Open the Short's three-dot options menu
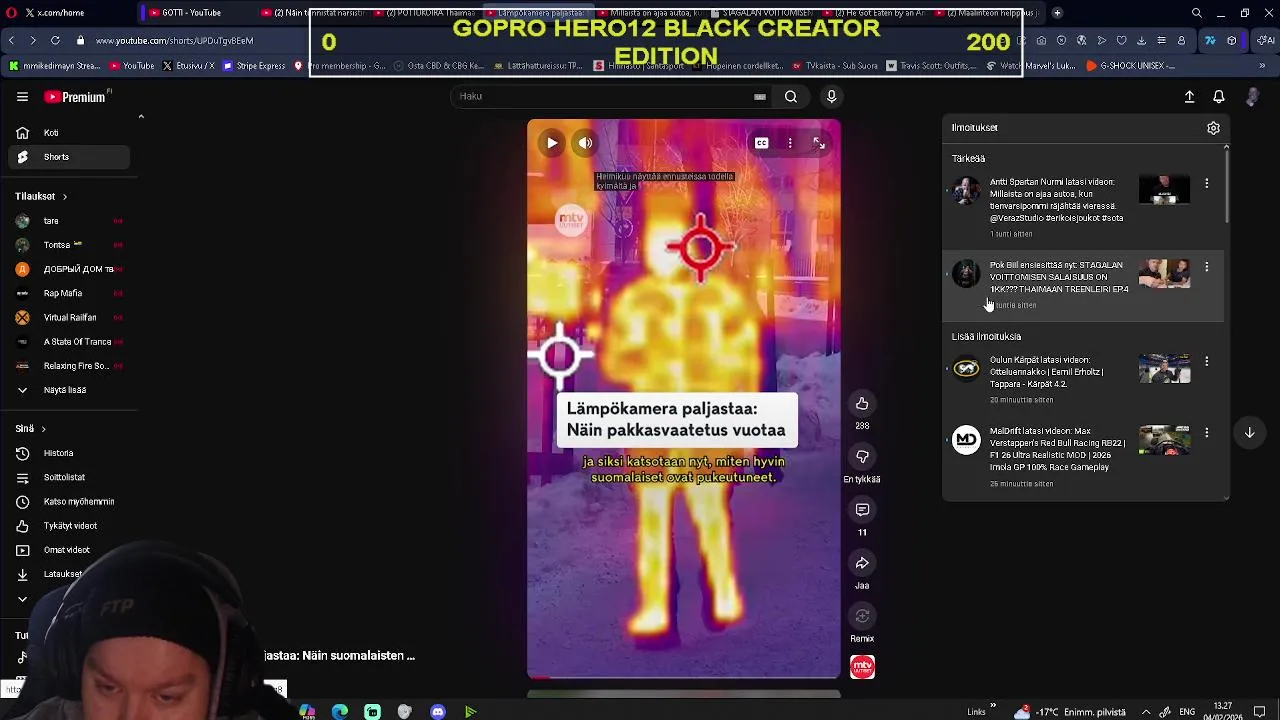This screenshot has width=1280, height=720. (790, 143)
